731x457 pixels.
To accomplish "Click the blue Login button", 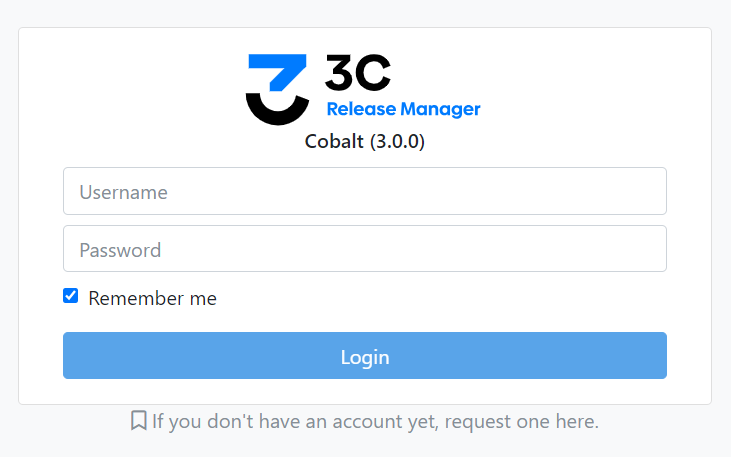I will pos(365,355).
